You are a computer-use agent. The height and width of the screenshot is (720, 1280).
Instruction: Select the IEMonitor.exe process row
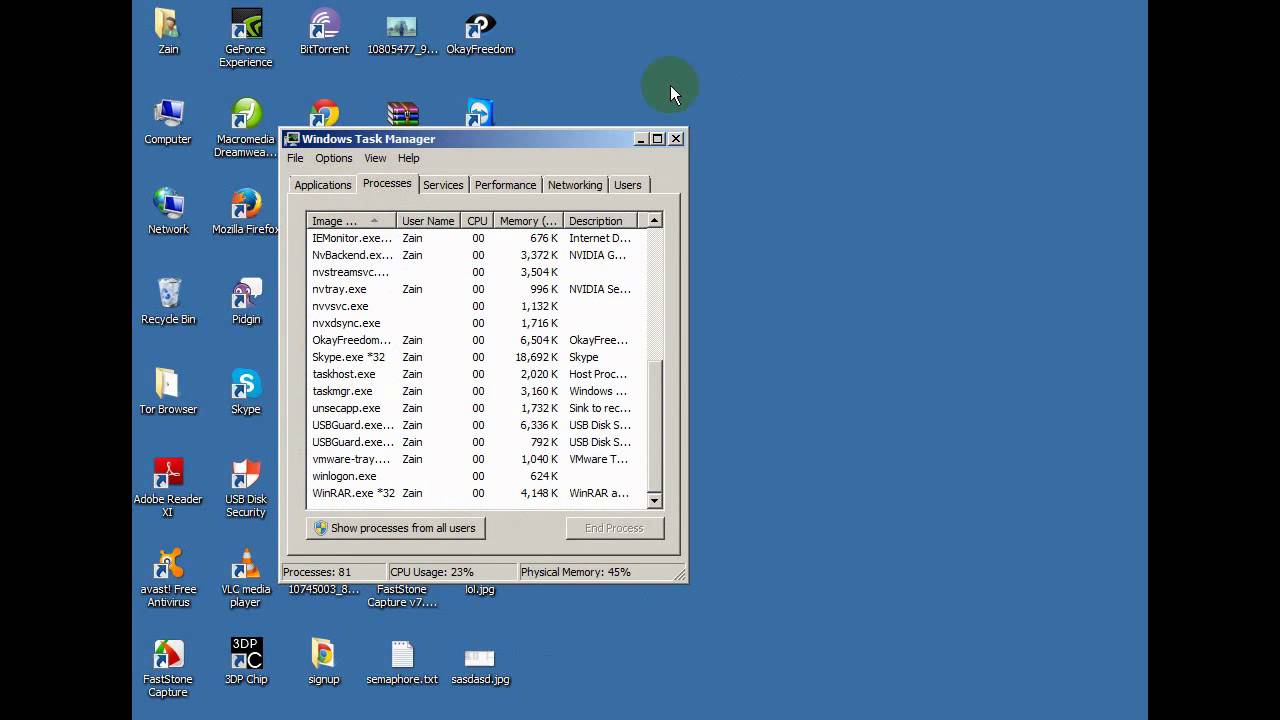tap(477, 238)
